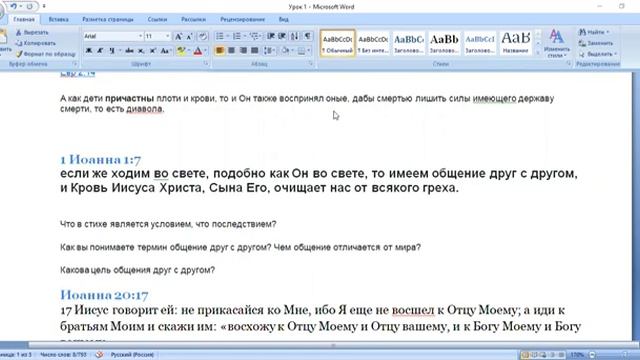This screenshot has width=640, height=360.
Task: Click the Redo/Repeat icon in quick access toolbar
Action: point(29,6)
